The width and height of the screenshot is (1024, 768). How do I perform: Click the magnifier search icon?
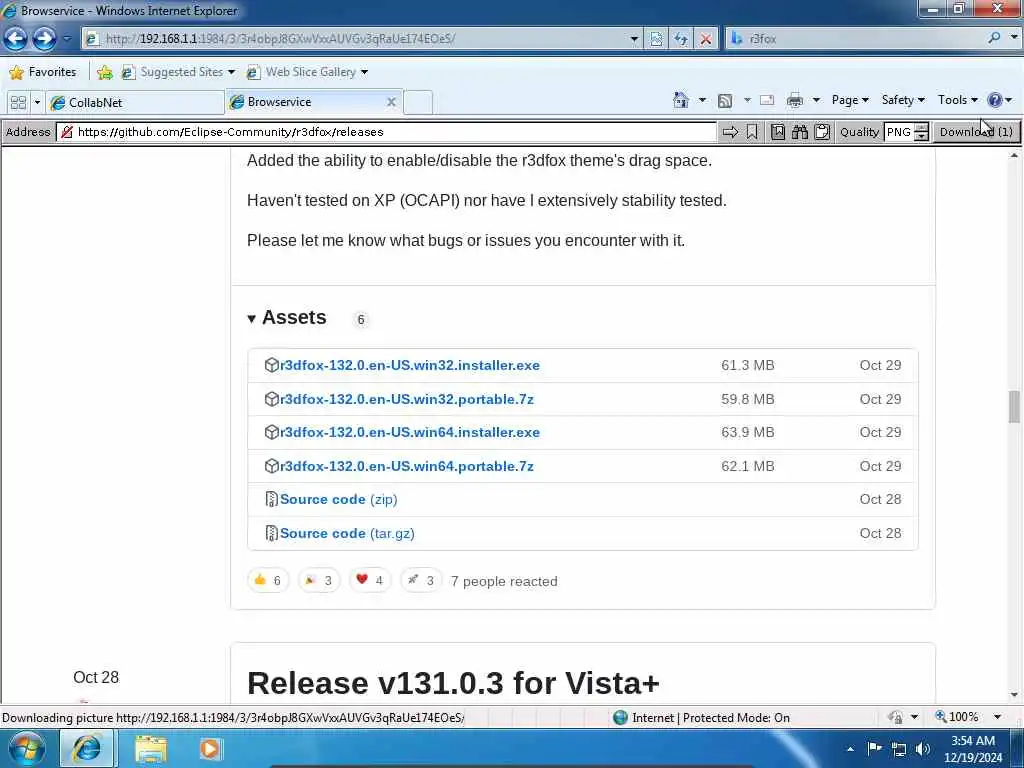tap(994, 38)
